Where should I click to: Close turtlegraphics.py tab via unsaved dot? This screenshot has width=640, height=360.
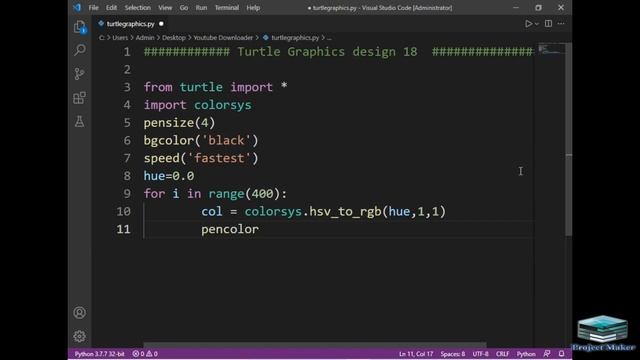pos(161,24)
